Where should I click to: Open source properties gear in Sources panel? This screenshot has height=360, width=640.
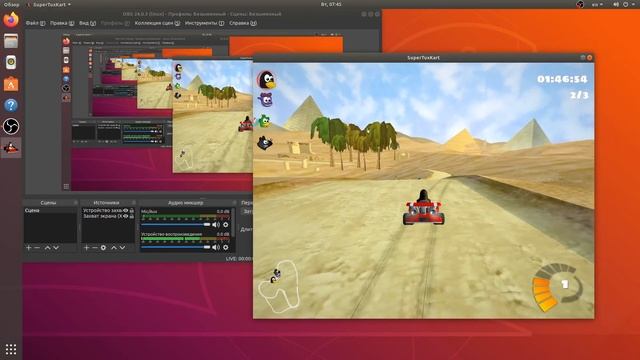click(103, 248)
